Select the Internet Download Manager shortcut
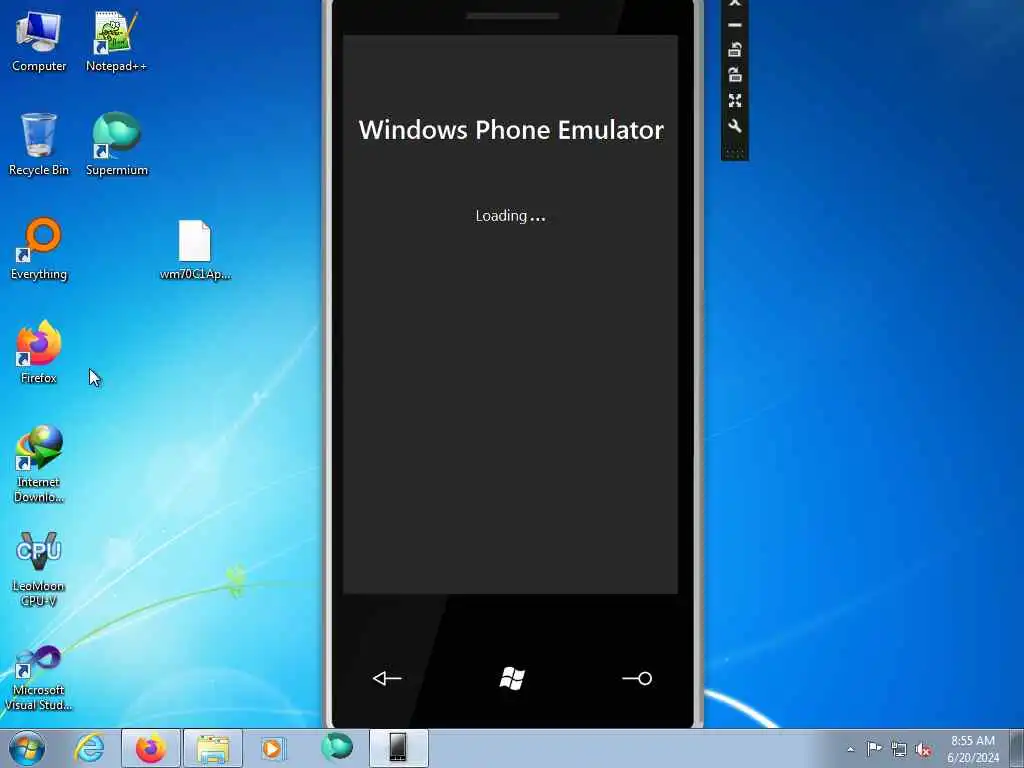 coord(39,464)
